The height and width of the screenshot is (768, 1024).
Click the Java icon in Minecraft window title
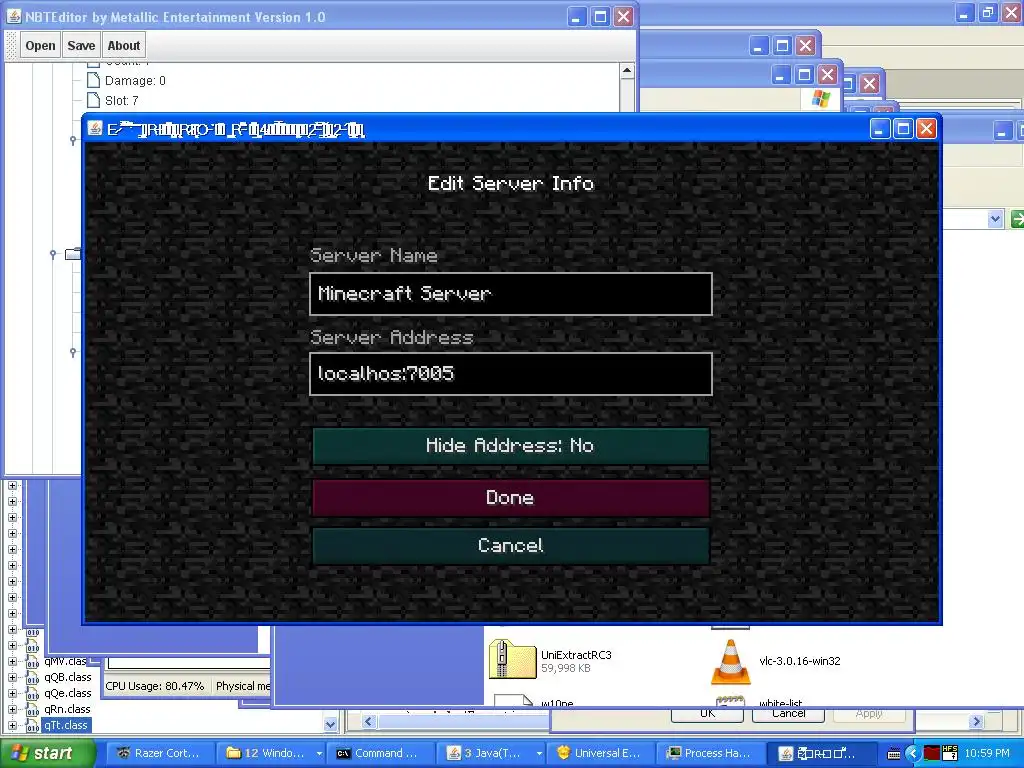point(95,128)
